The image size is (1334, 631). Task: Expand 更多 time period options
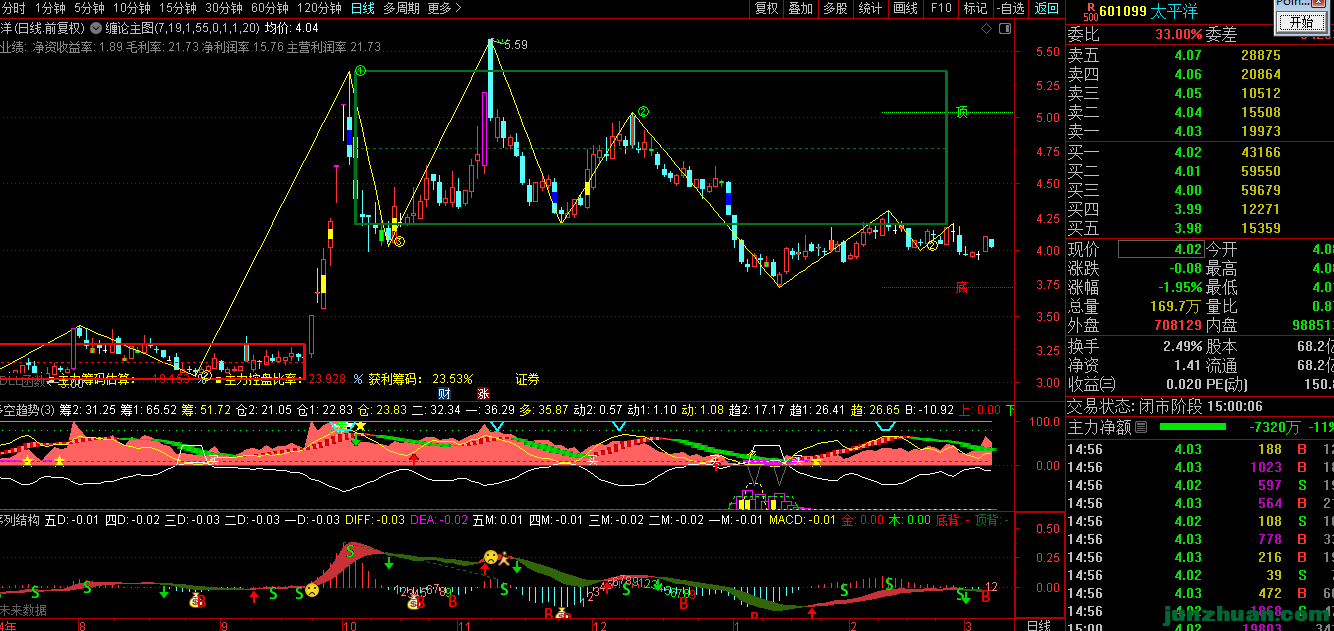tap(444, 8)
